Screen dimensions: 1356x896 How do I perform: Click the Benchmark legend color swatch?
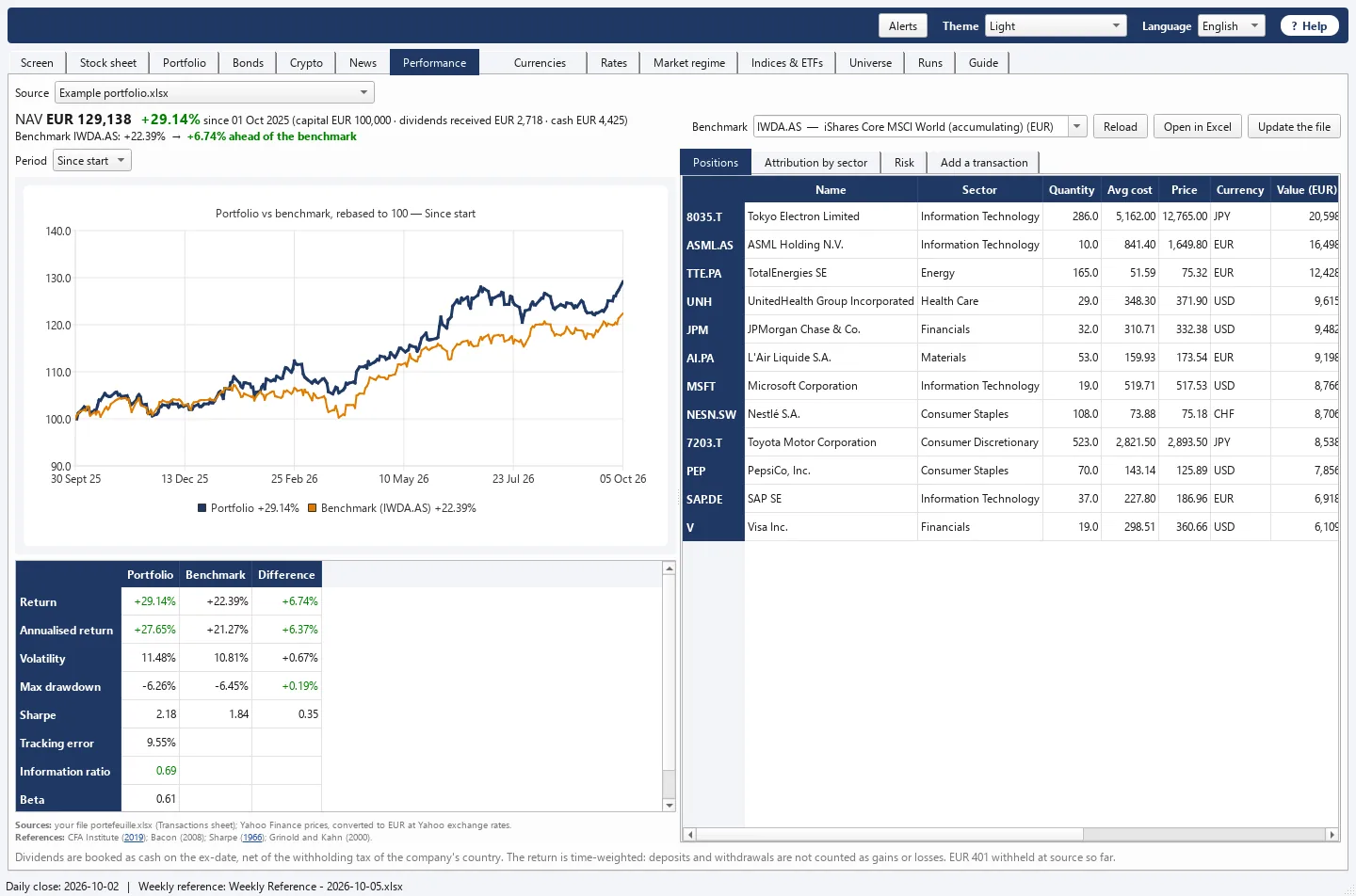(312, 508)
